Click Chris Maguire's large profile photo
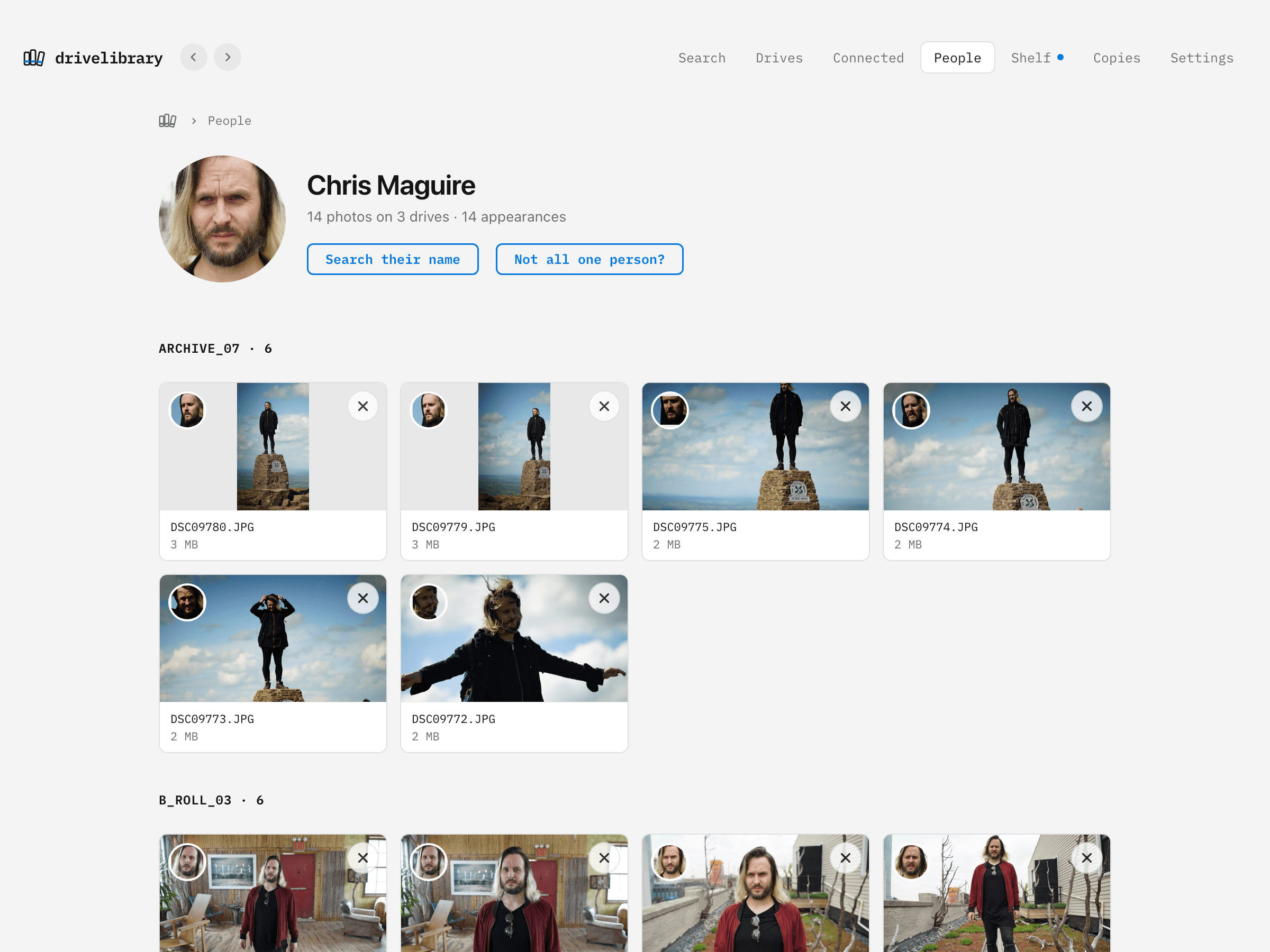 pos(222,218)
